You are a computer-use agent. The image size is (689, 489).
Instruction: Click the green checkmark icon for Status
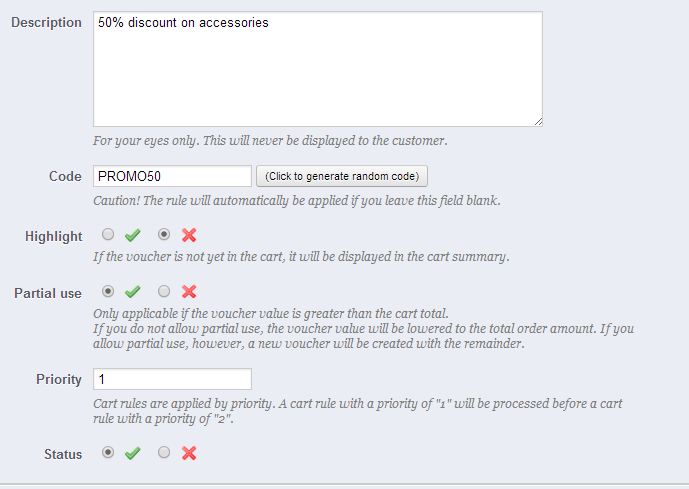pyautogui.click(x=133, y=453)
